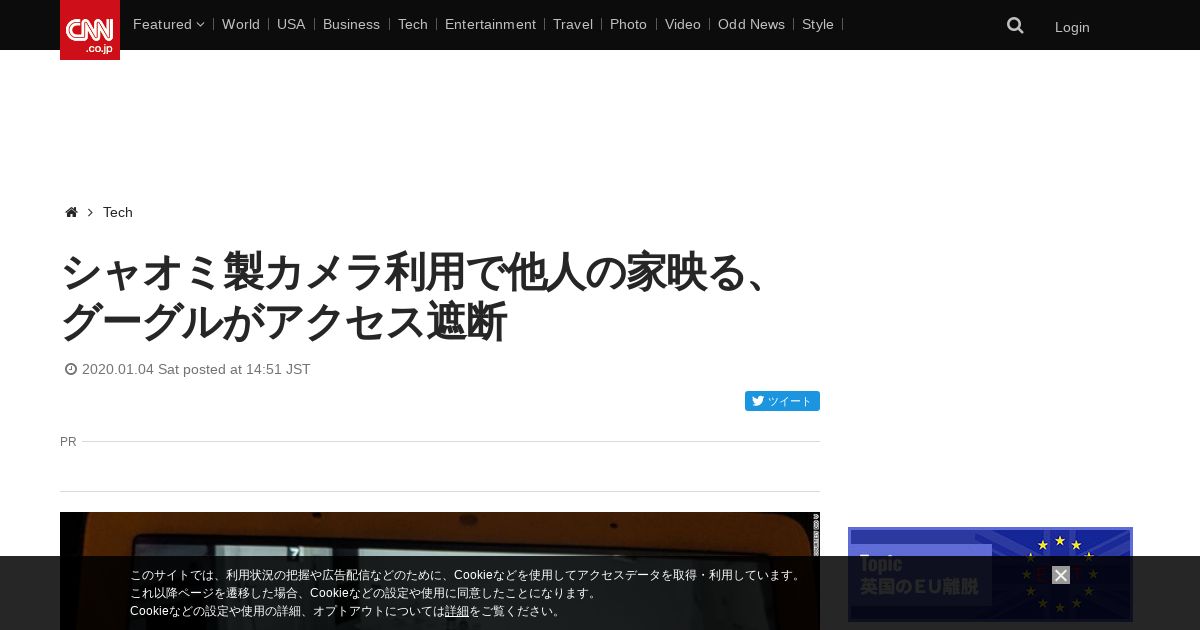Open the search magnifier icon

(1015, 26)
